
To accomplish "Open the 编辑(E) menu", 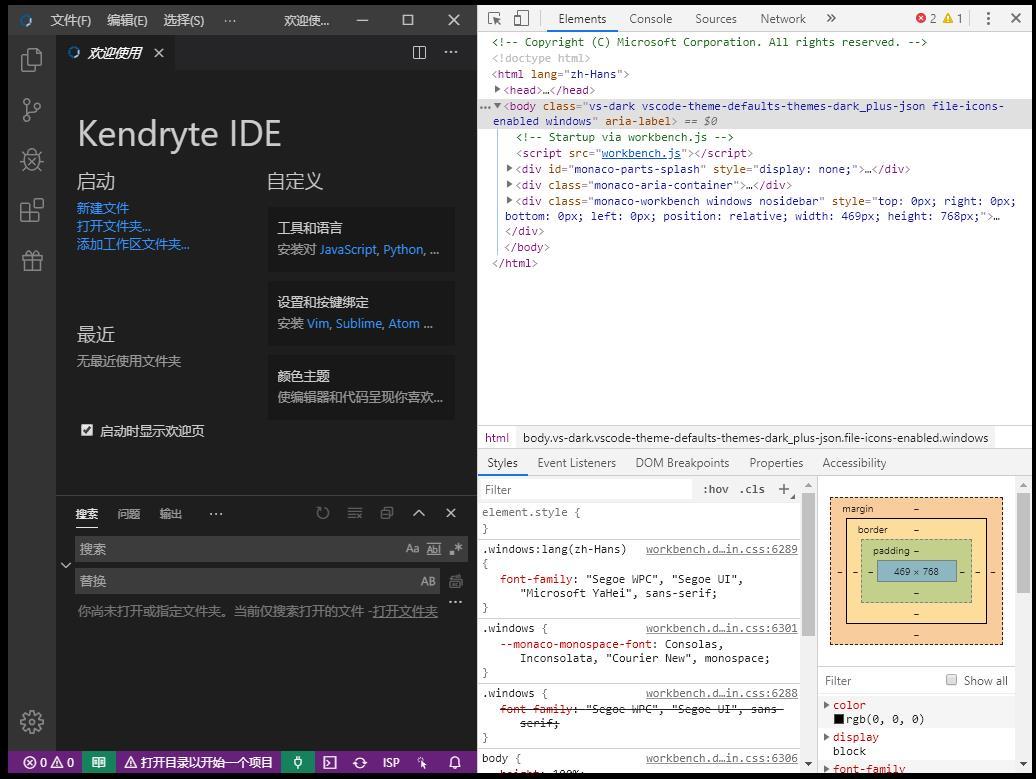I will tap(128, 20).
